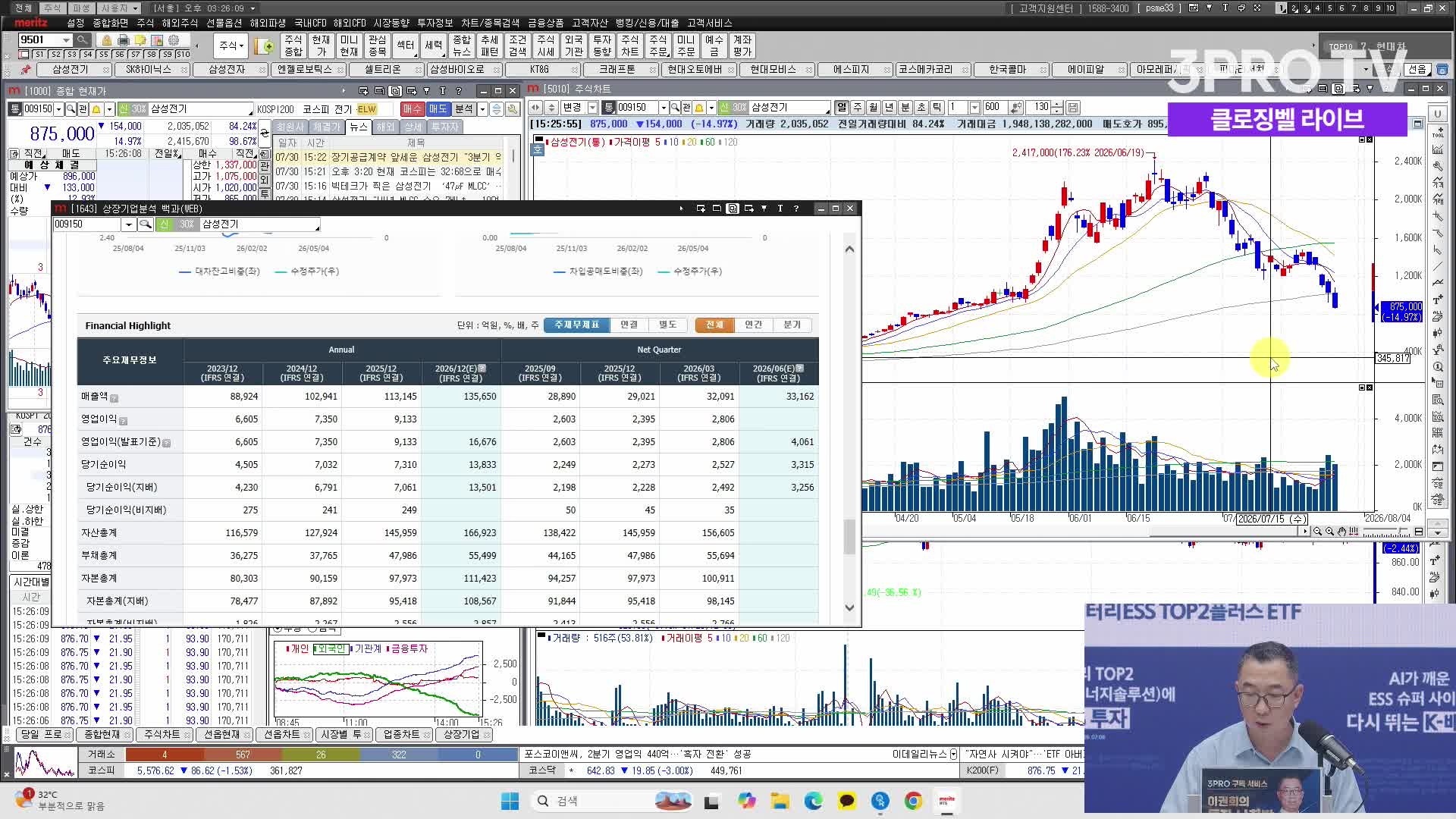This screenshot has width=1456, height=819.
Task: Toggle 주재무제표 in Financial Highlight
Action: pos(576,325)
